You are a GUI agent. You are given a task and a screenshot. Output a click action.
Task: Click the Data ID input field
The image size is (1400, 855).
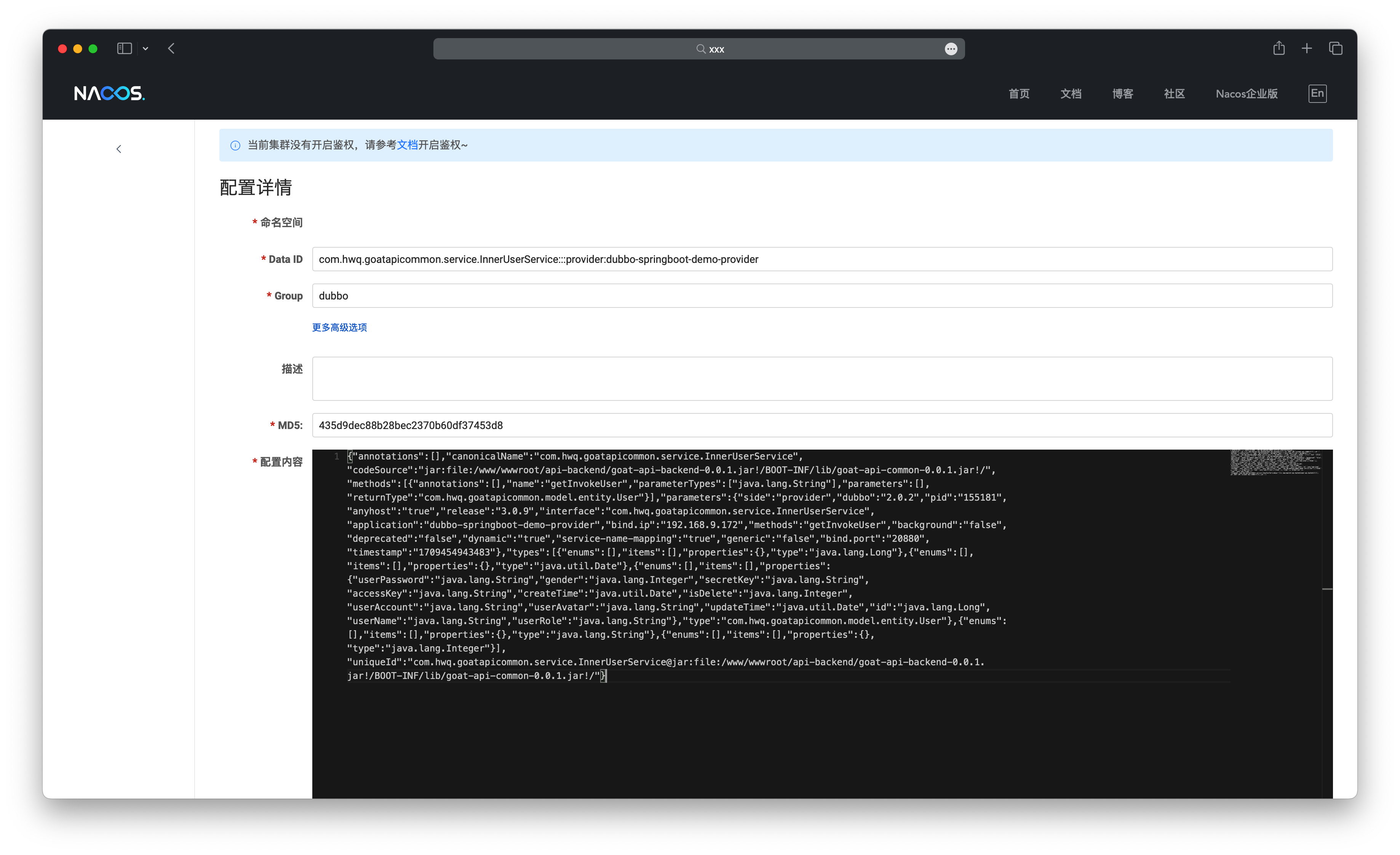point(821,259)
